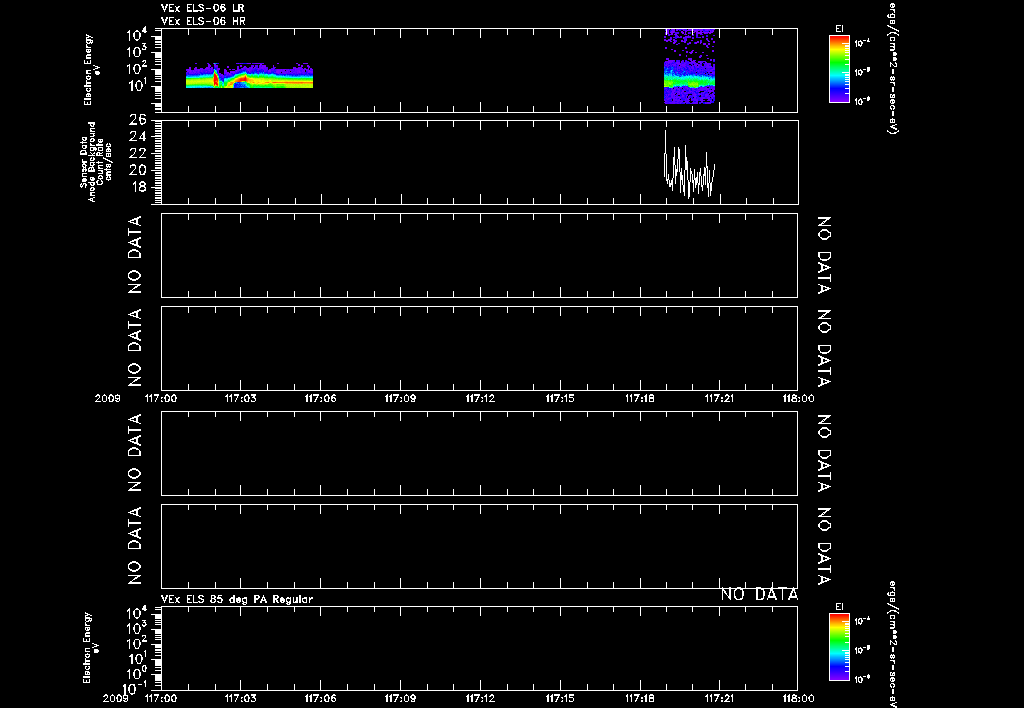Select the 'VEx ELS-06 LR' title text

(x=203, y=8)
